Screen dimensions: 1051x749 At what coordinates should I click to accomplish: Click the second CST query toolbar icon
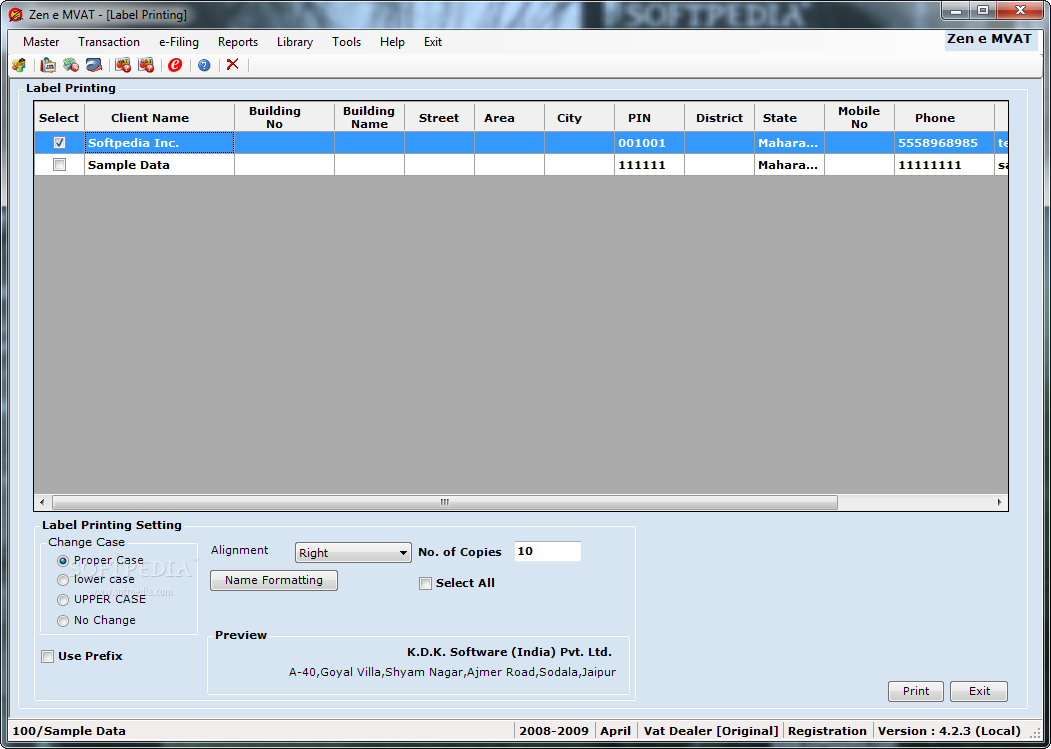pos(145,65)
